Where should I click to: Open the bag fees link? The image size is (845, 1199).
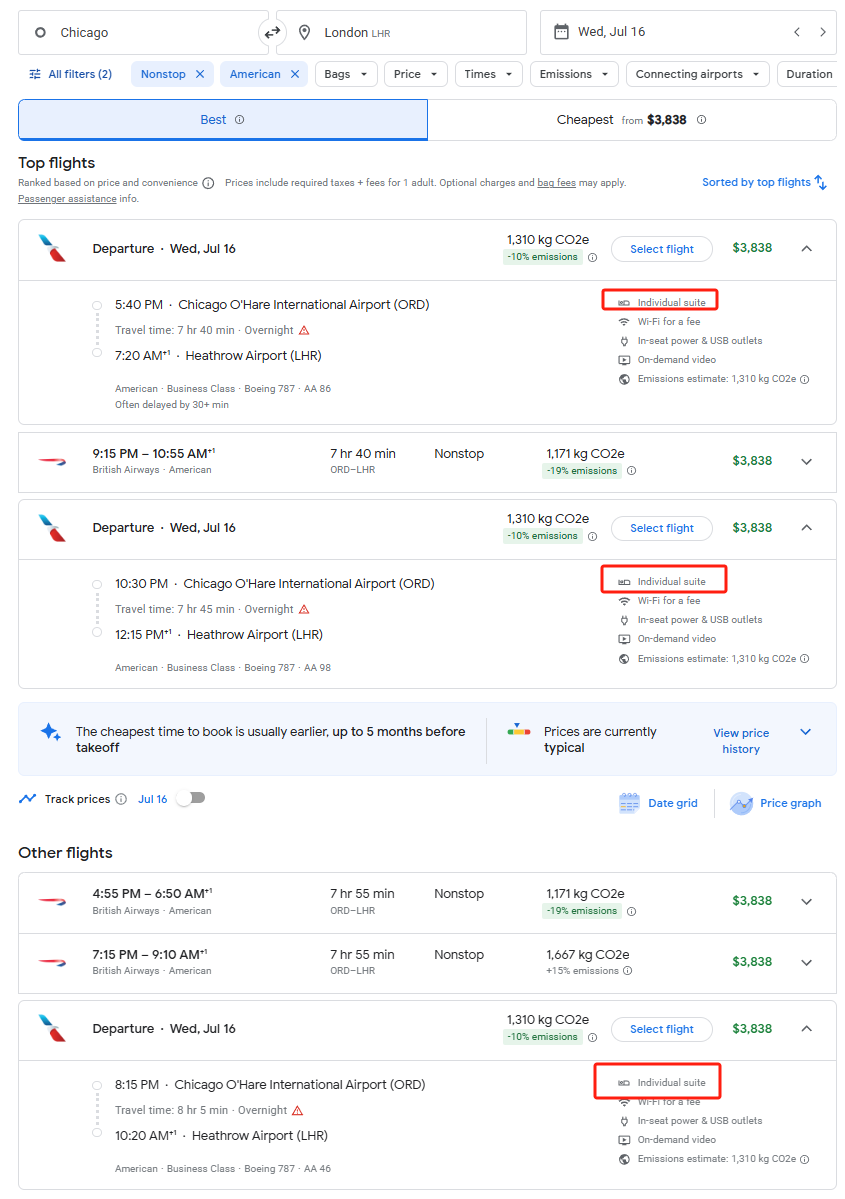[x=556, y=183]
